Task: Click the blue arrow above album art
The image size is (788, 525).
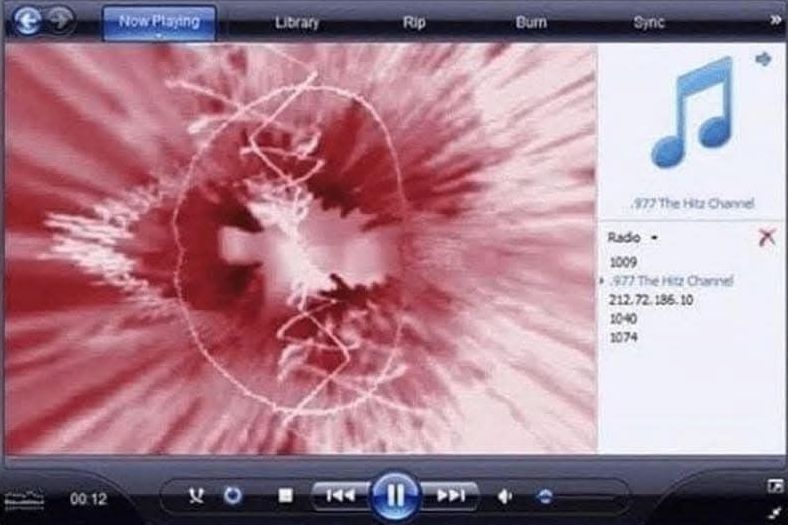Action: tap(763, 59)
